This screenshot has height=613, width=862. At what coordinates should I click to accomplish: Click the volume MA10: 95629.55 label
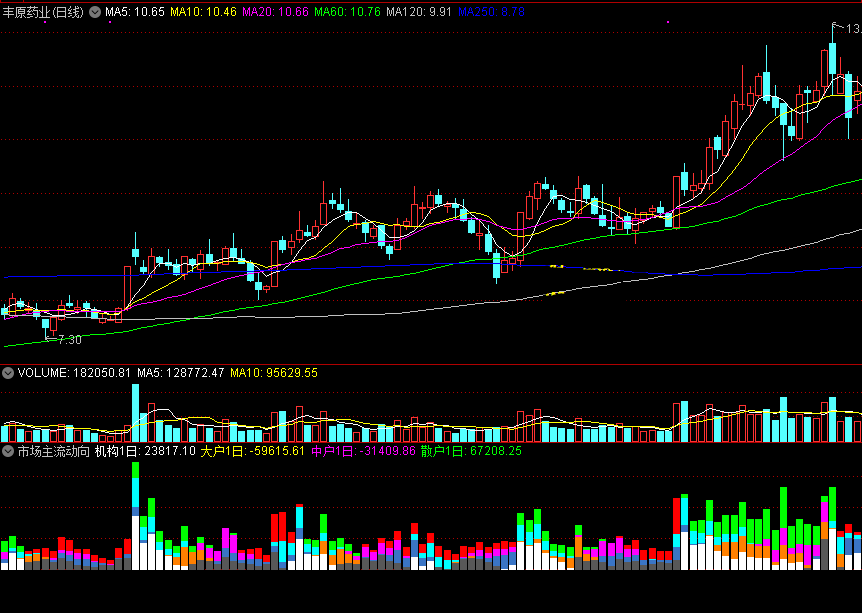pos(274,373)
